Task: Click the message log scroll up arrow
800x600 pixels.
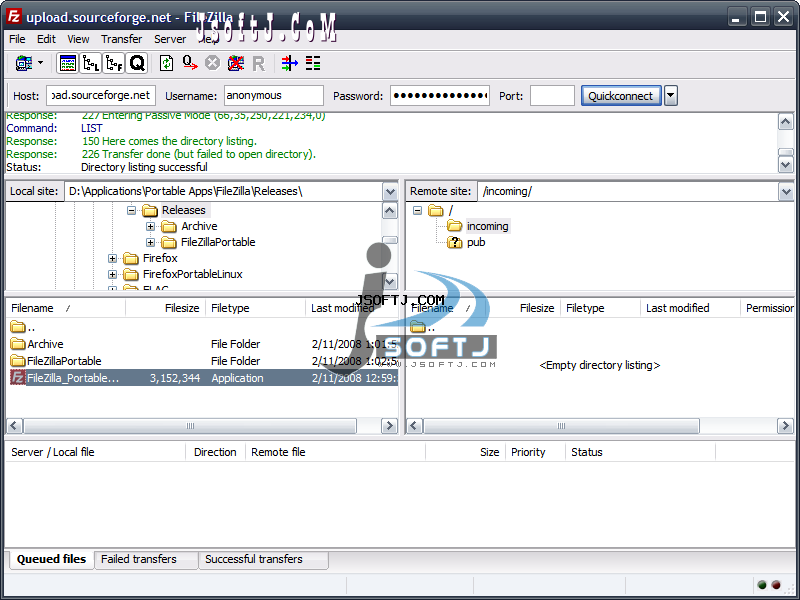Action: tap(786, 122)
